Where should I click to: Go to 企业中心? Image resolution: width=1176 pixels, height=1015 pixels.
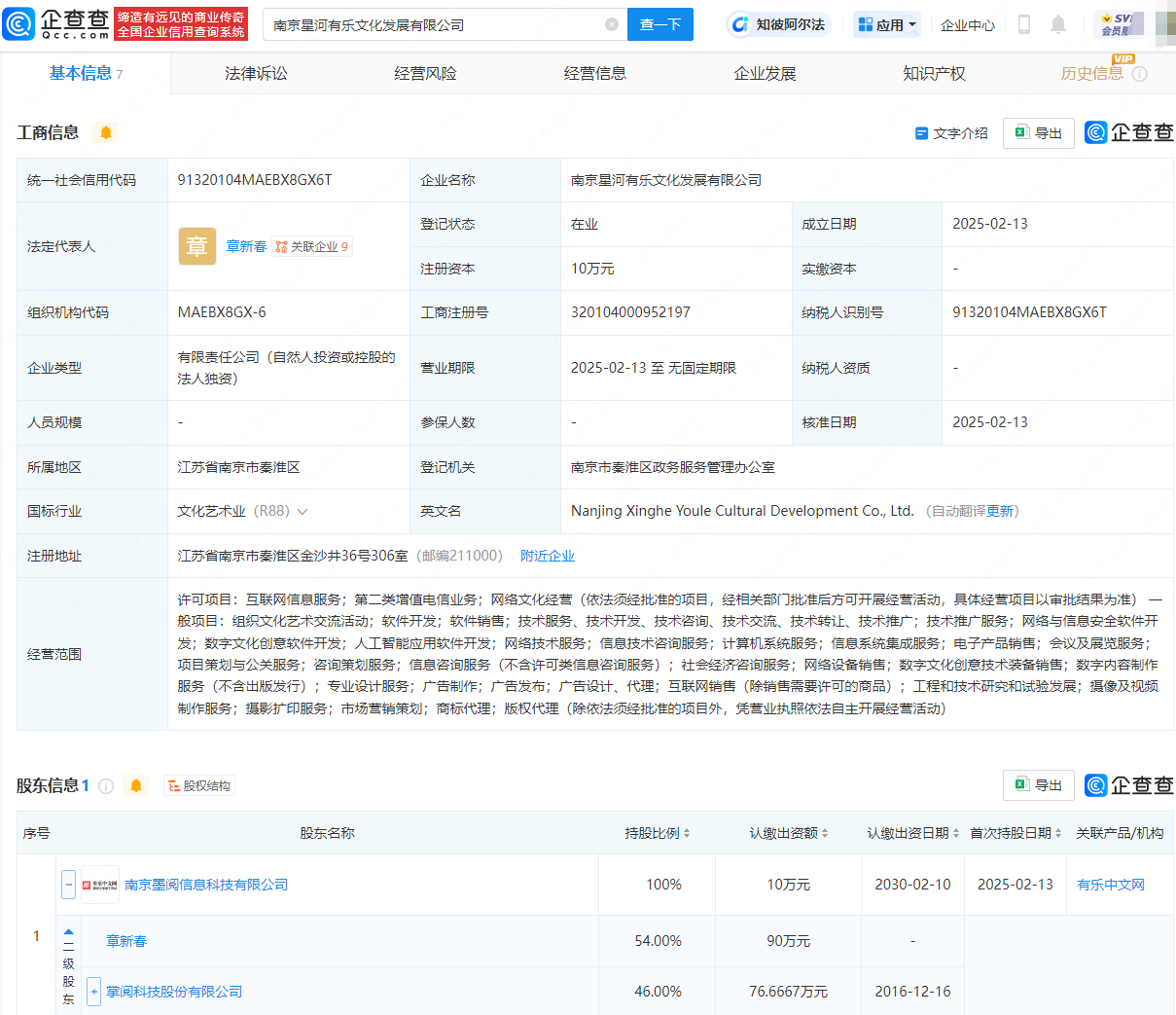tap(967, 25)
